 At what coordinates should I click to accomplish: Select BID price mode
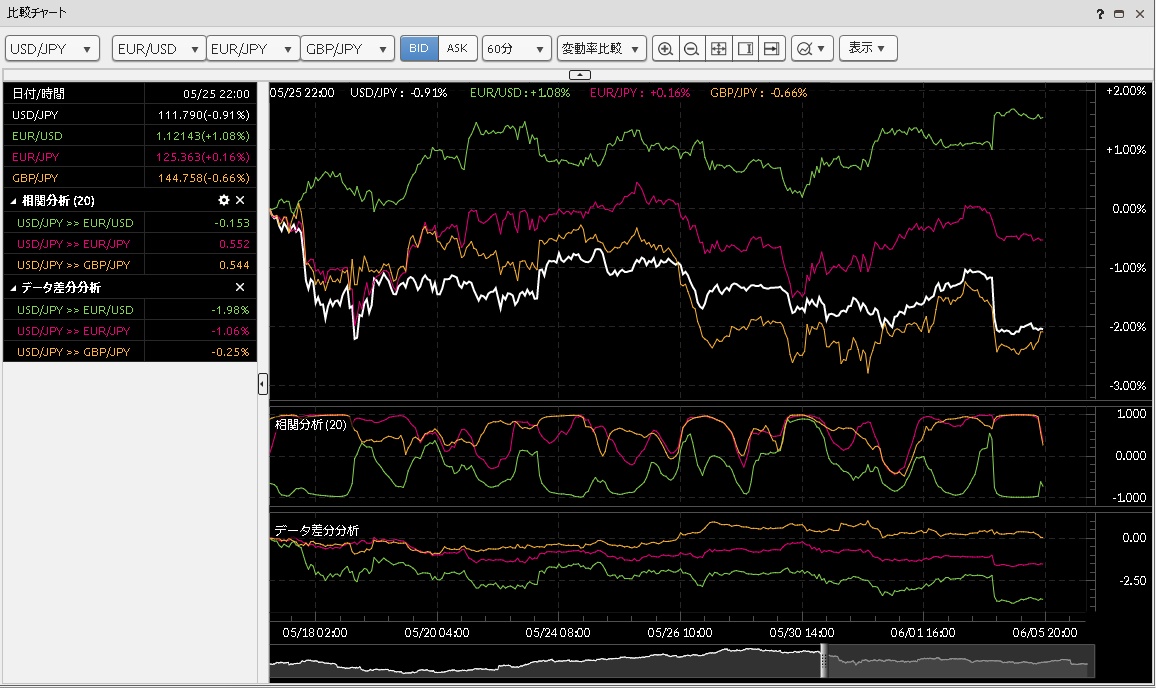click(x=419, y=49)
